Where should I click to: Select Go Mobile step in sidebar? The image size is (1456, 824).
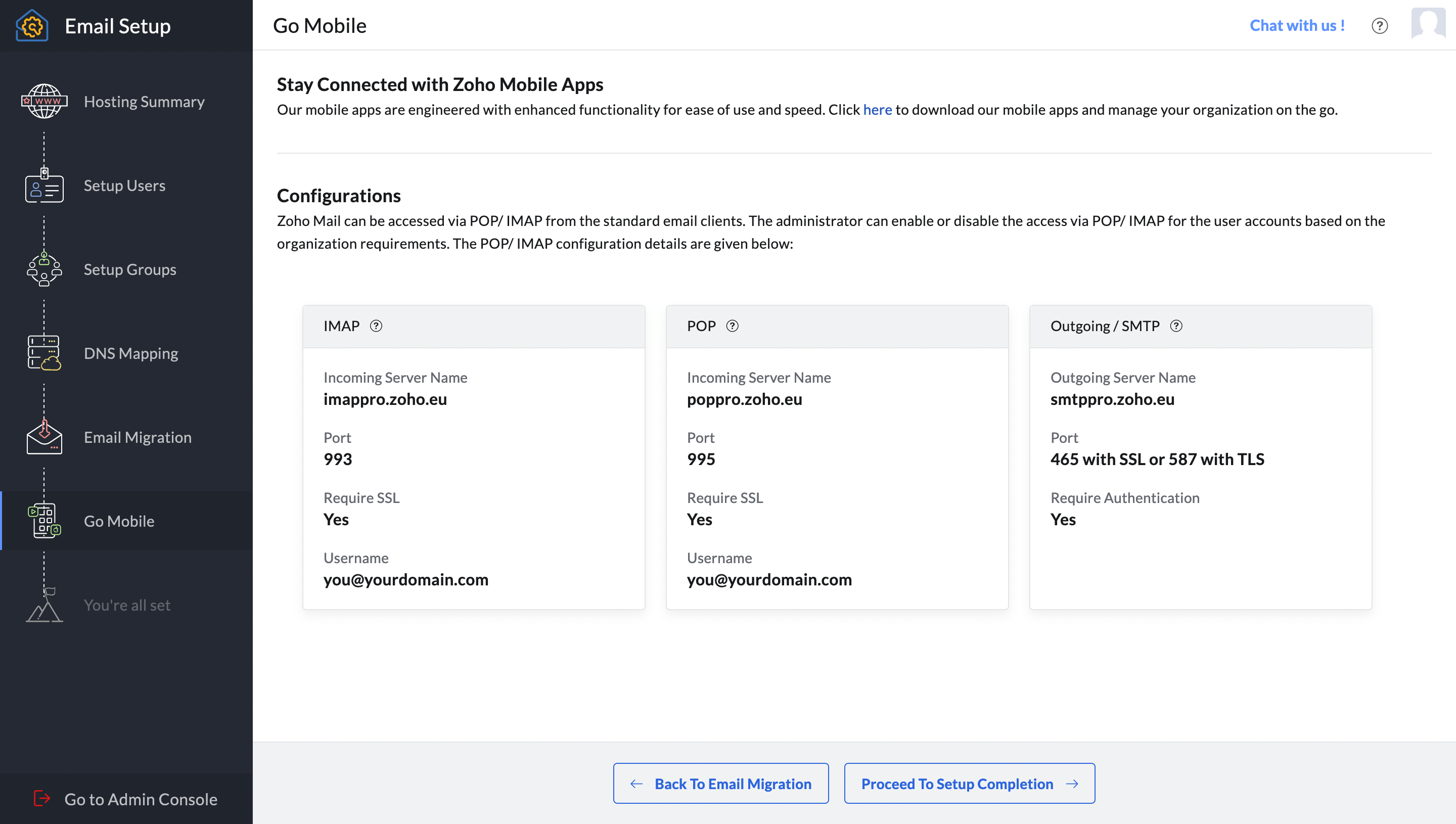(126, 521)
